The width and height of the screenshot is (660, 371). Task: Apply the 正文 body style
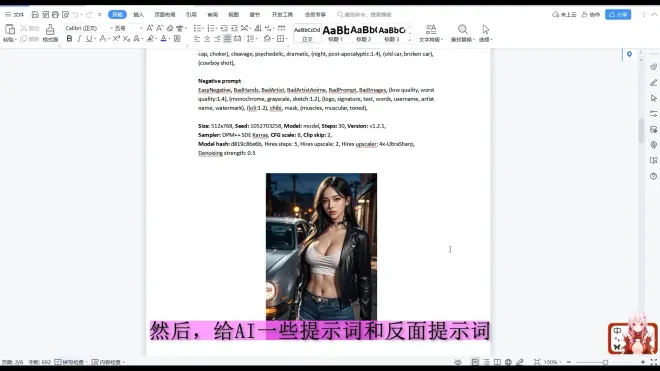[307, 34]
